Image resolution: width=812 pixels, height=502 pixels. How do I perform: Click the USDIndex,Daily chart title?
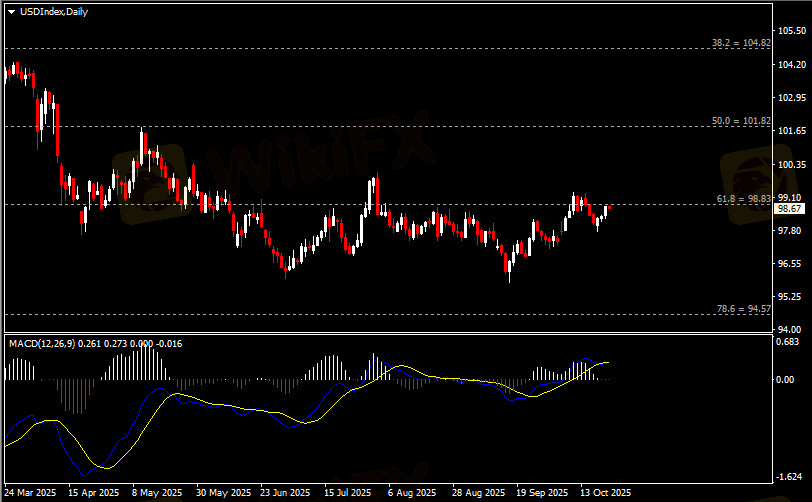[54, 12]
